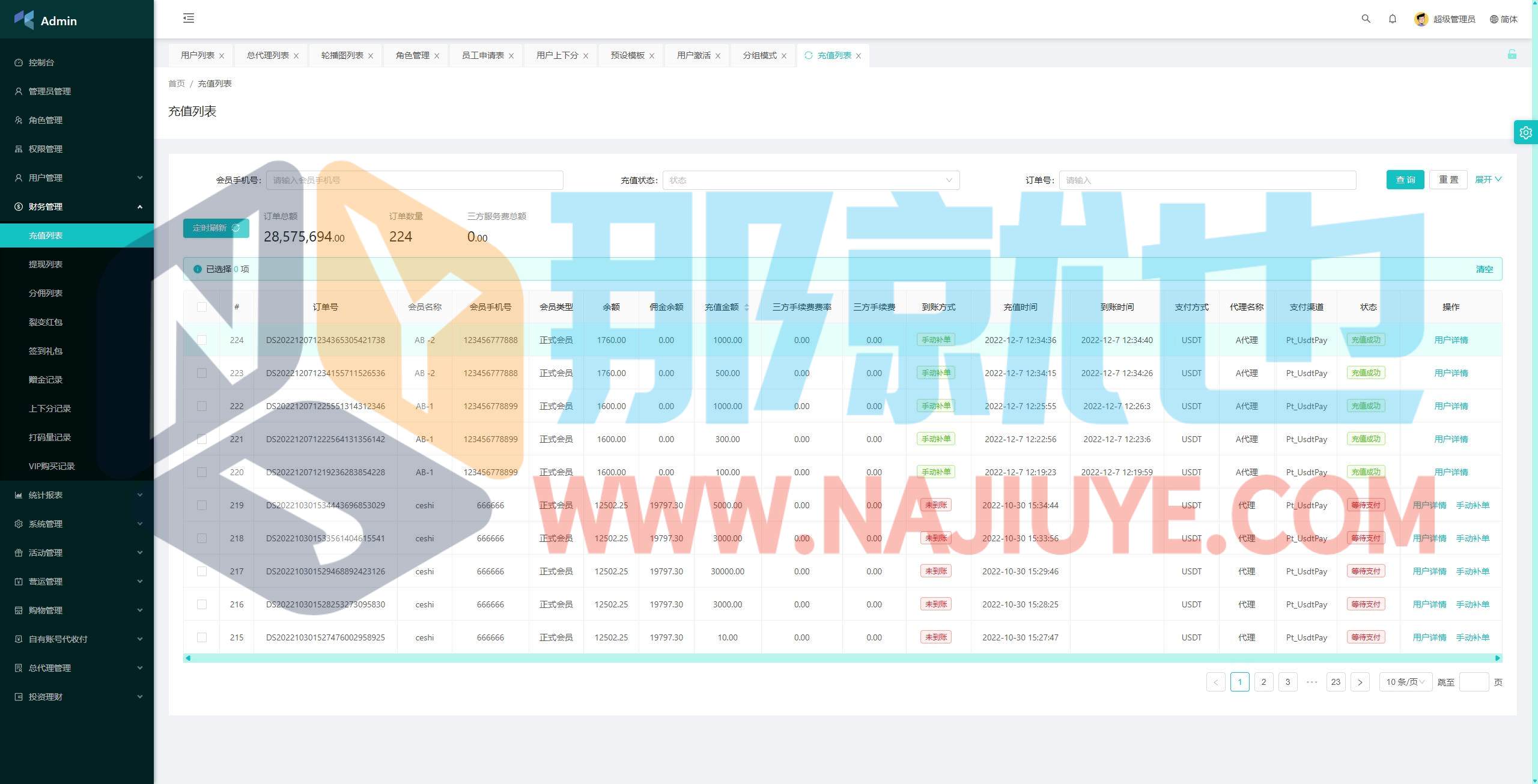The image size is (1538, 784).
Task: Sort by 充值金额 column arrows
Action: 746,307
